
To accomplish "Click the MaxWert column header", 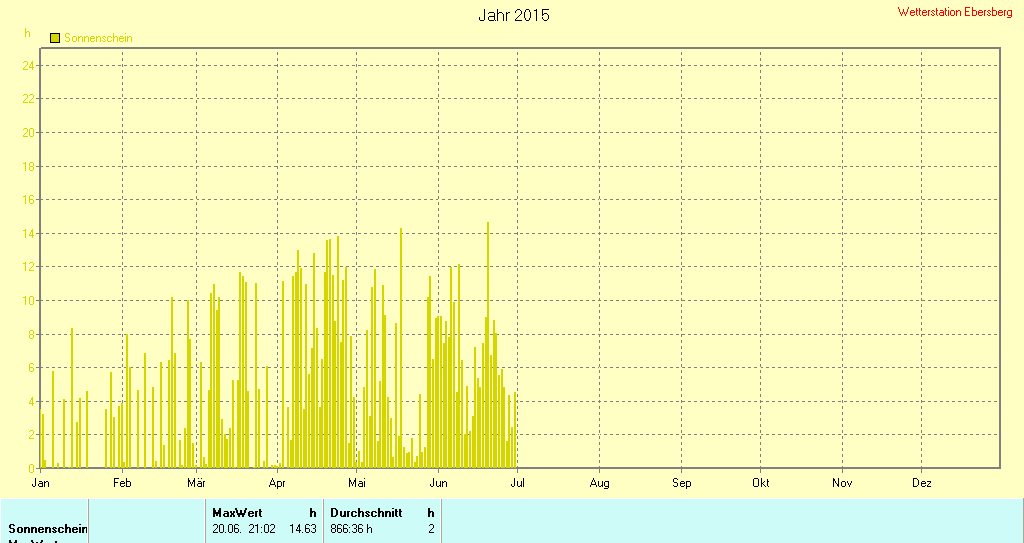I will [237, 512].
